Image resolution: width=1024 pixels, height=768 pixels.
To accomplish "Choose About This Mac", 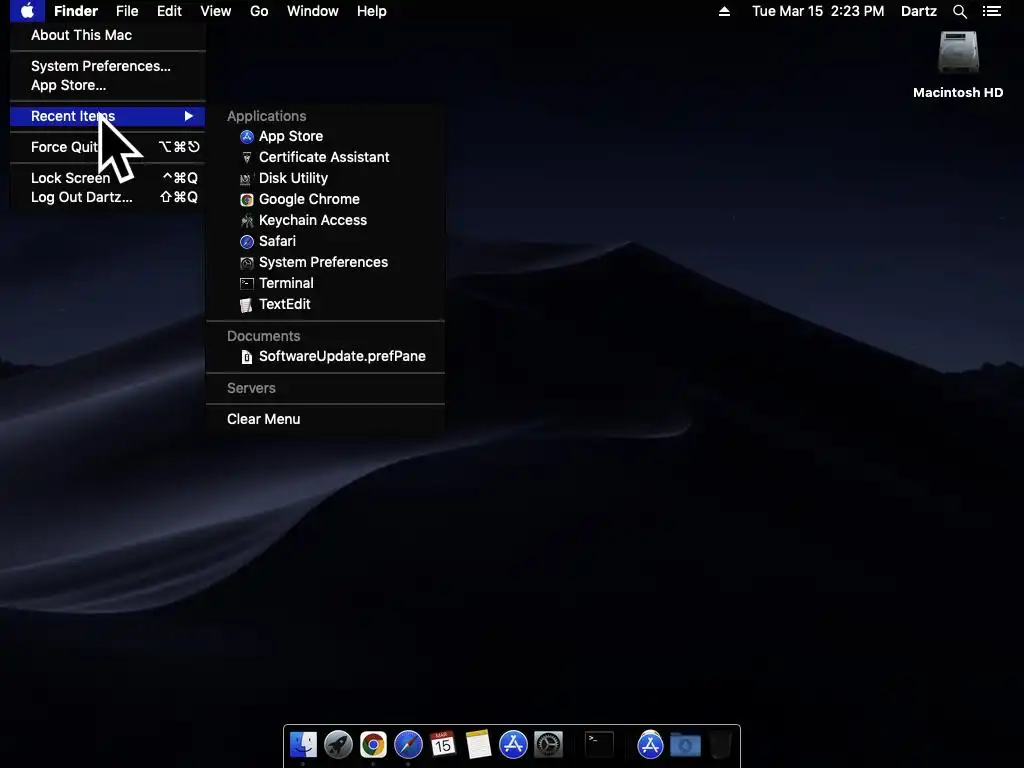I will 108,35.
